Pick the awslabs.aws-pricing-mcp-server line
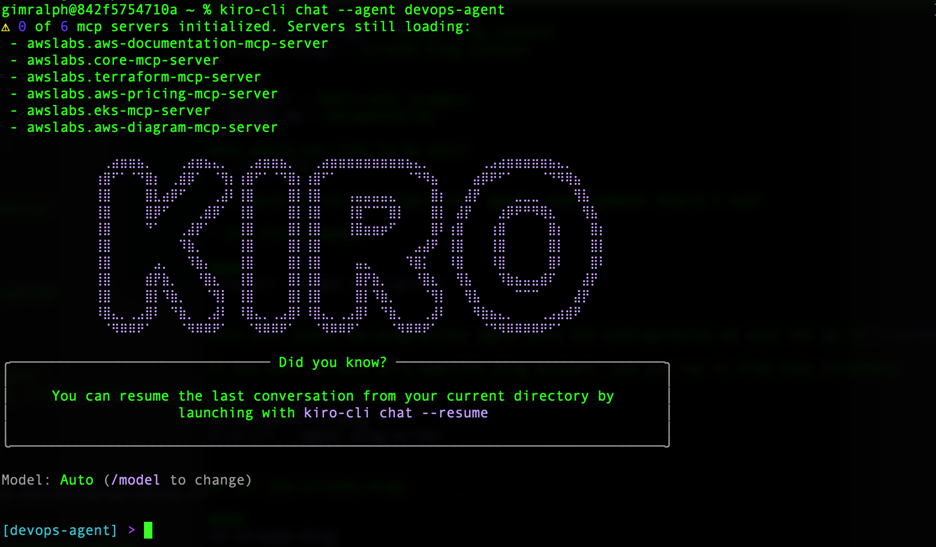 (x=152, y=94)
